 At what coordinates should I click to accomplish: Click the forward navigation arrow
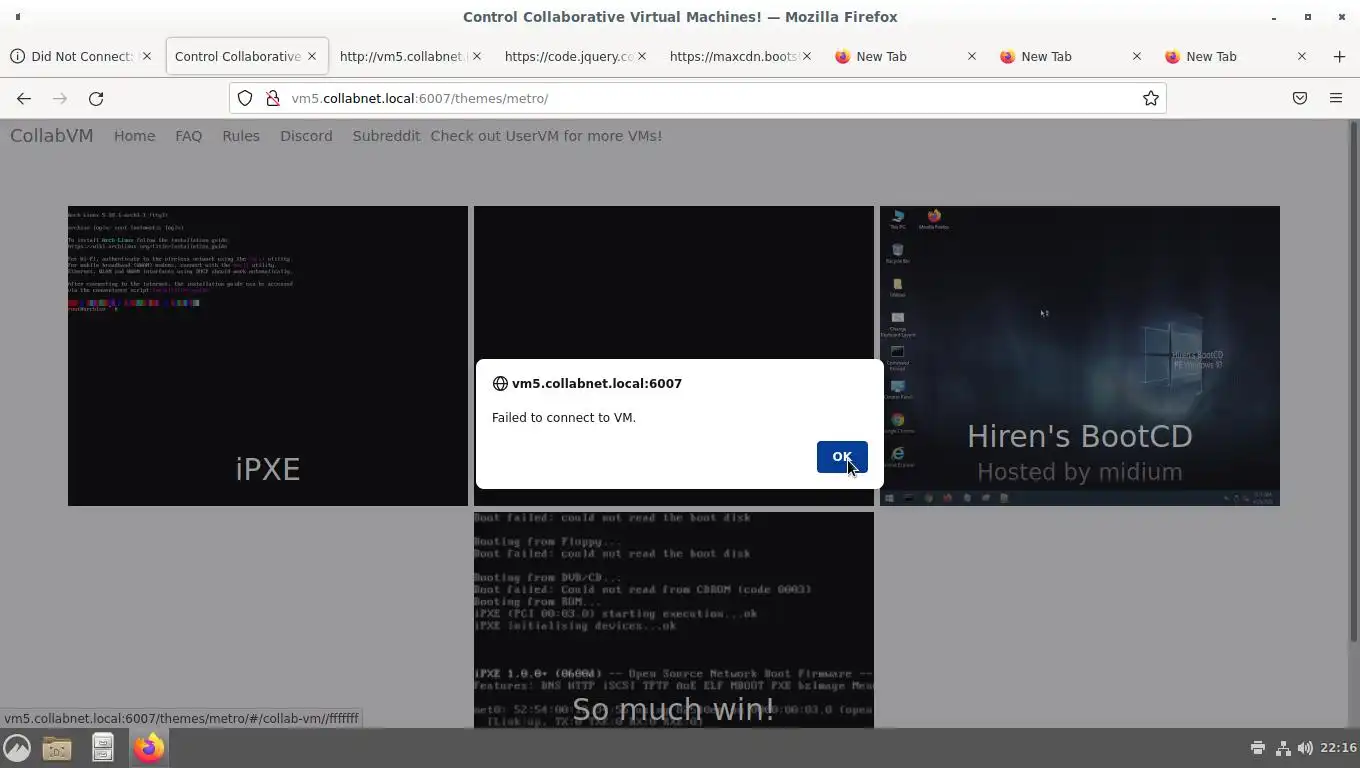pyautogui.click(x=60, y=98)
